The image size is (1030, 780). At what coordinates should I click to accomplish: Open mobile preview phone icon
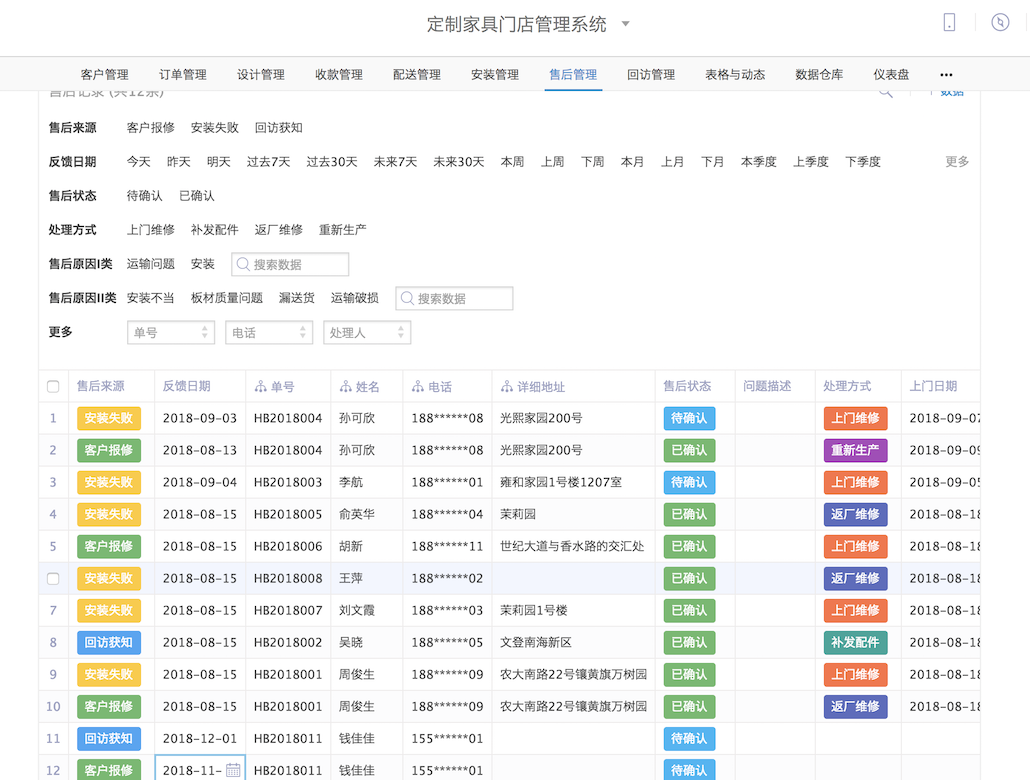949,22
